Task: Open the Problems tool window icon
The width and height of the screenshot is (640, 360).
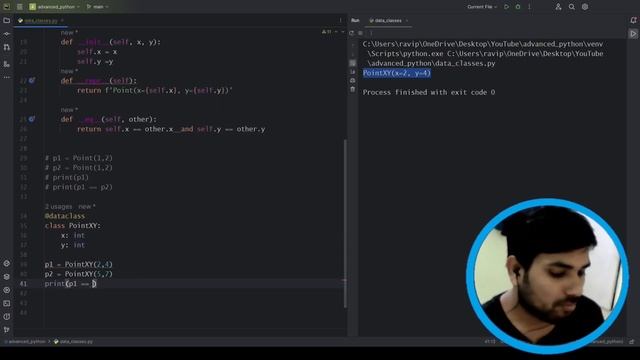Action: pos(7,317)
